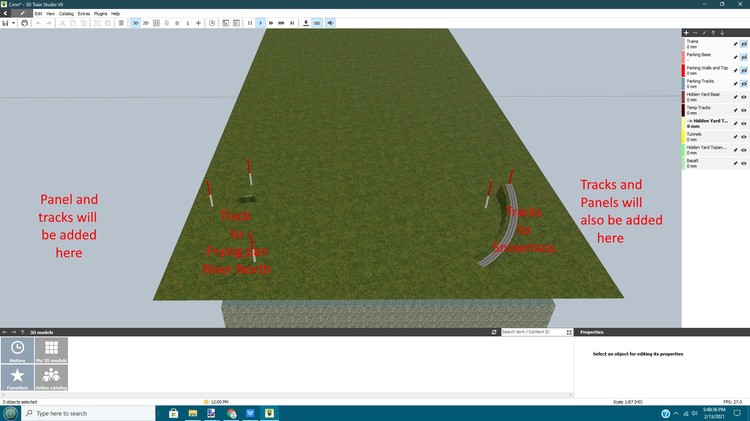Toggle Parking Tracks layer visibility
The image size is (750, 421).
744,84
